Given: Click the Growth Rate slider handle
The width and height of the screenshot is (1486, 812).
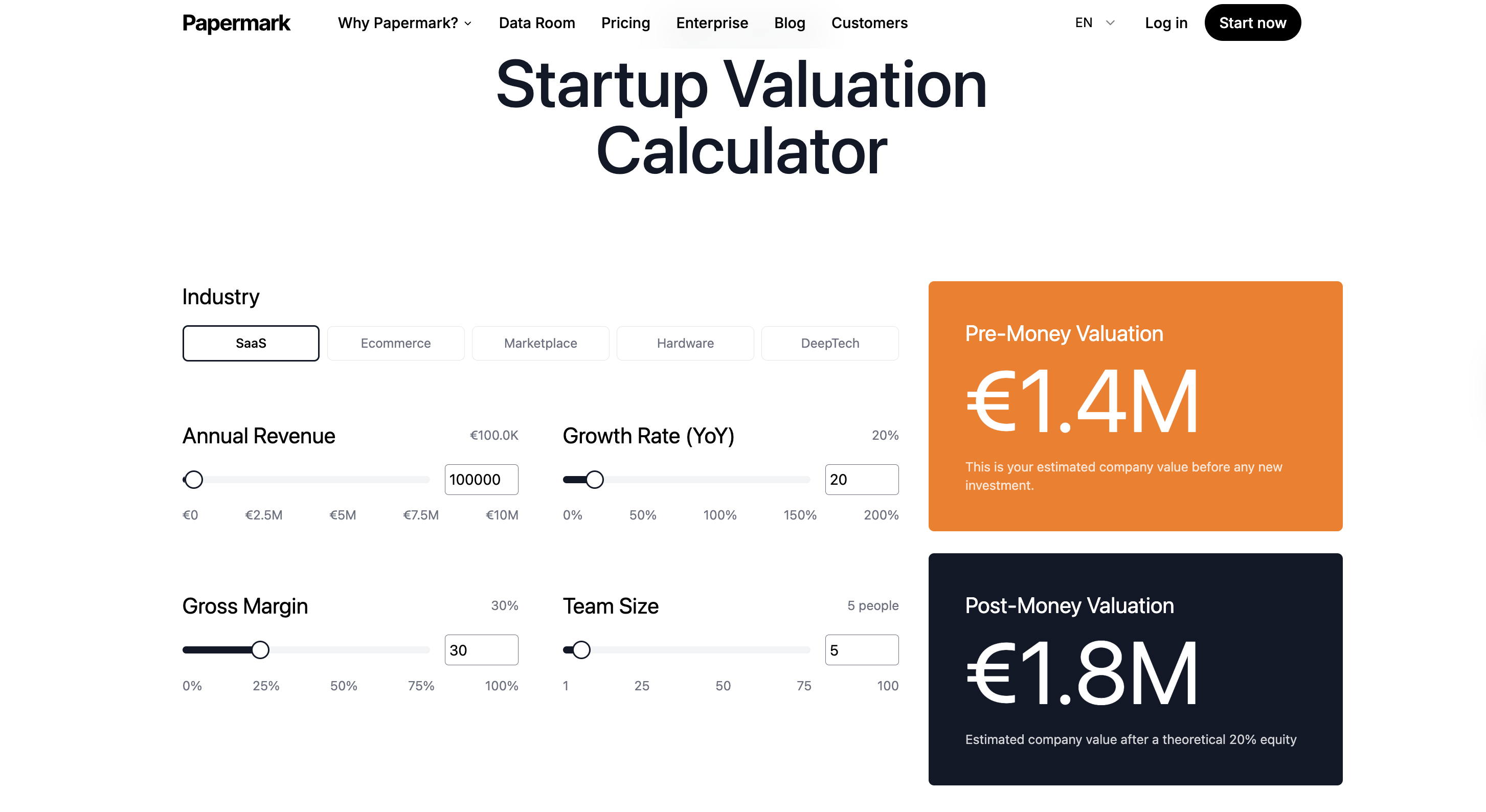Looking at the screenshot, I should pyautogui.click(x=594, y=479).
